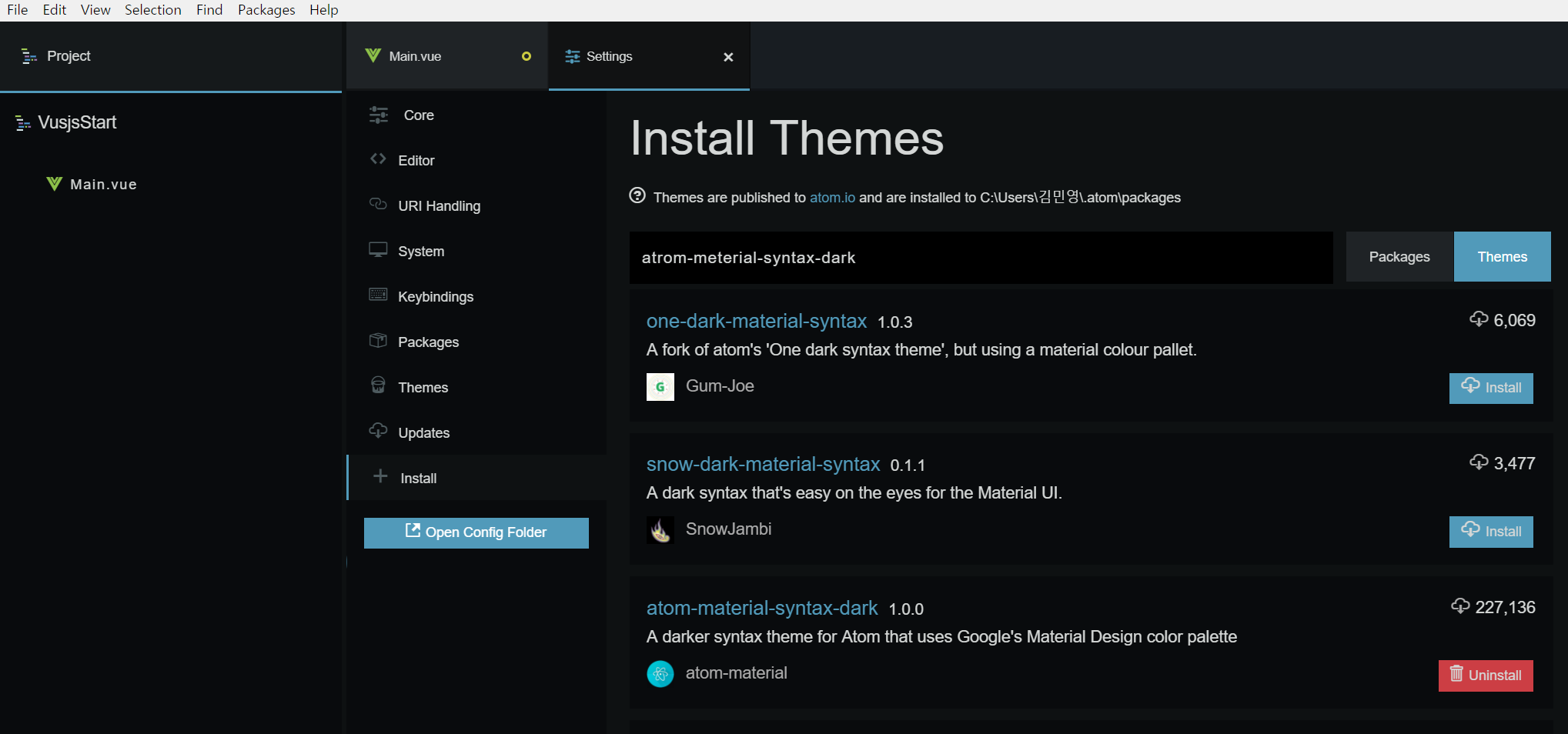Click the Packages box icon
This screenshot has height=734, width=1568.
(x=378, y=340)
